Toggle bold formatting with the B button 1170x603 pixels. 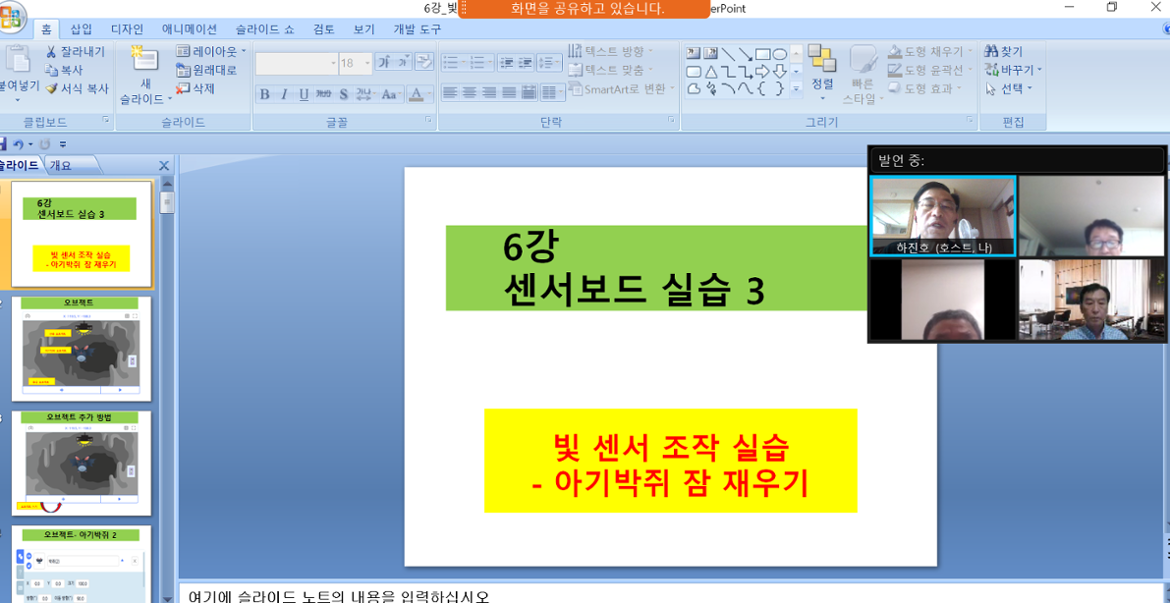pos(265,94)
